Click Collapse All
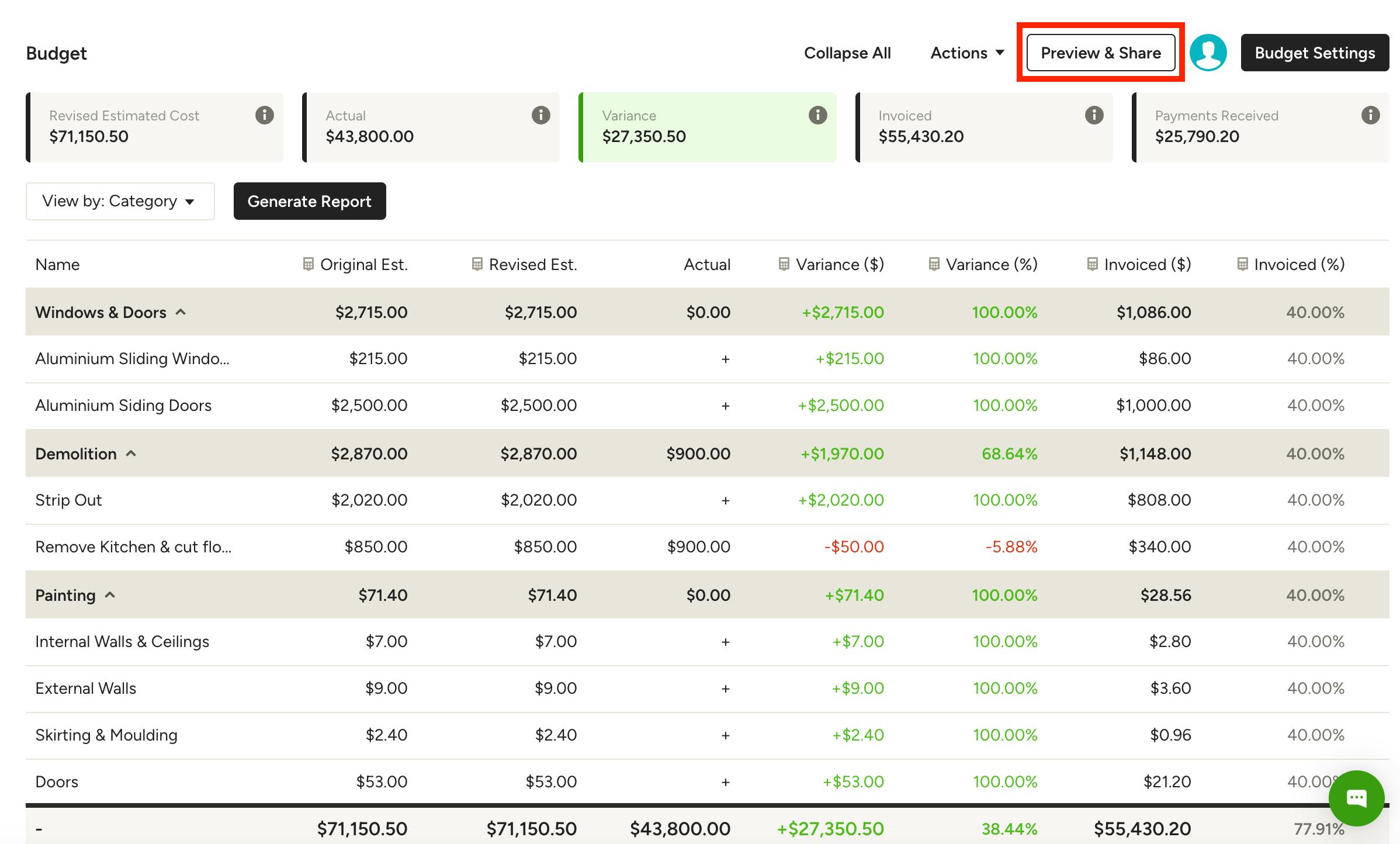 [847, 53]
